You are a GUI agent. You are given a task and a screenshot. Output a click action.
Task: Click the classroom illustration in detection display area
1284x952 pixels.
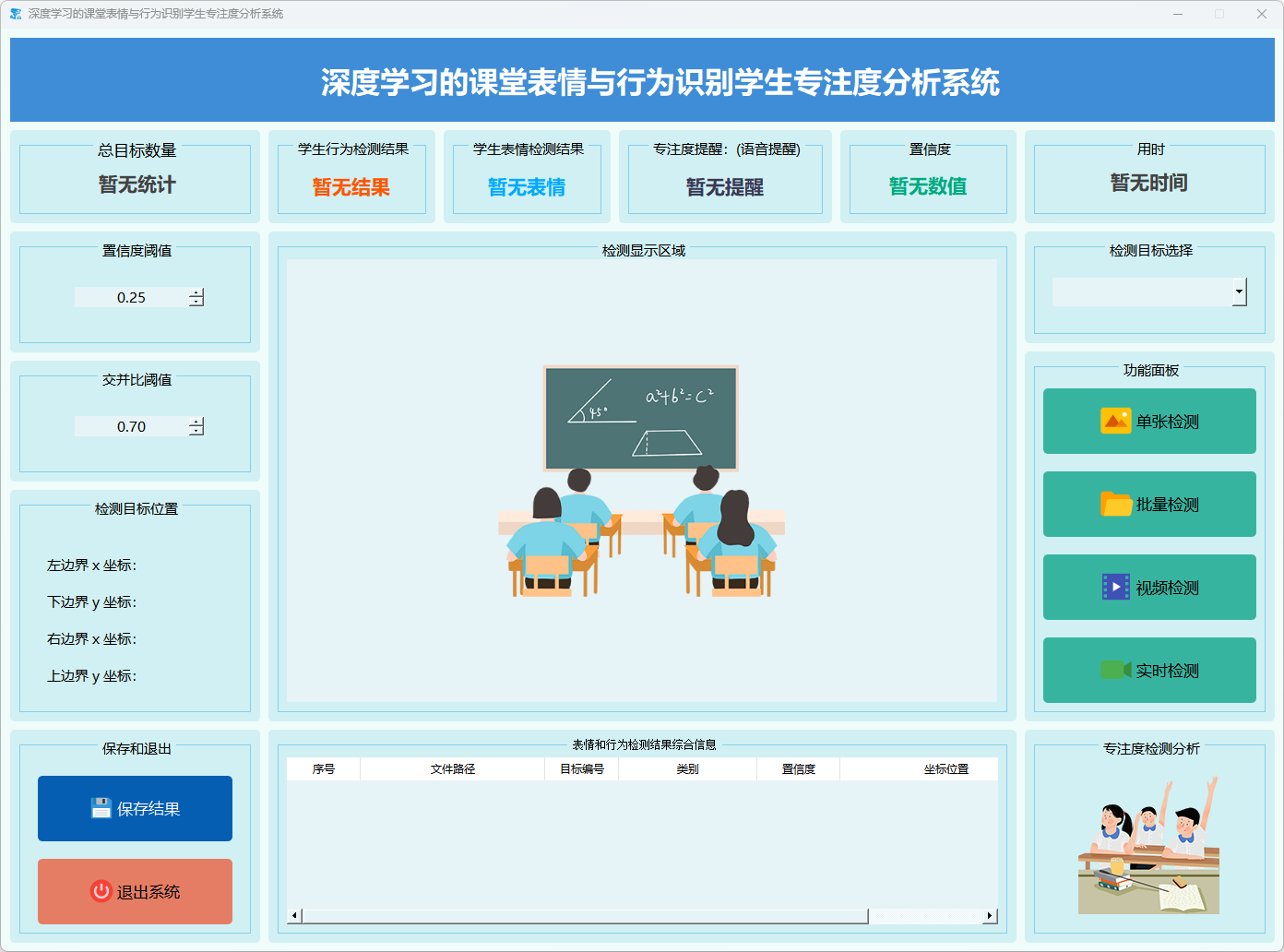tap(642, 481)
